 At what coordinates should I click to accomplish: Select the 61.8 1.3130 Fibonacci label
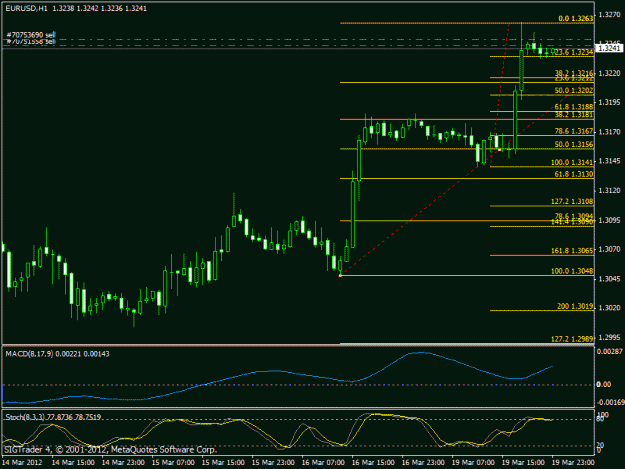(x=574, y=174)
